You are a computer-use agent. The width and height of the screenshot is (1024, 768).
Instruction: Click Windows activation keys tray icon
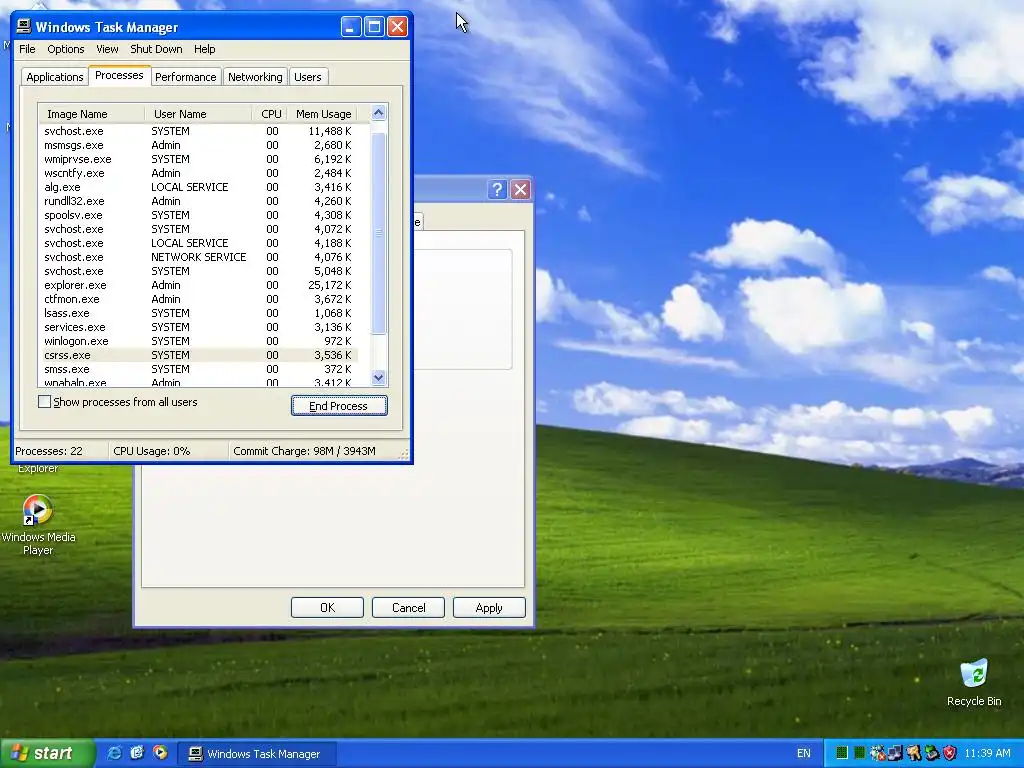[914, 753]
